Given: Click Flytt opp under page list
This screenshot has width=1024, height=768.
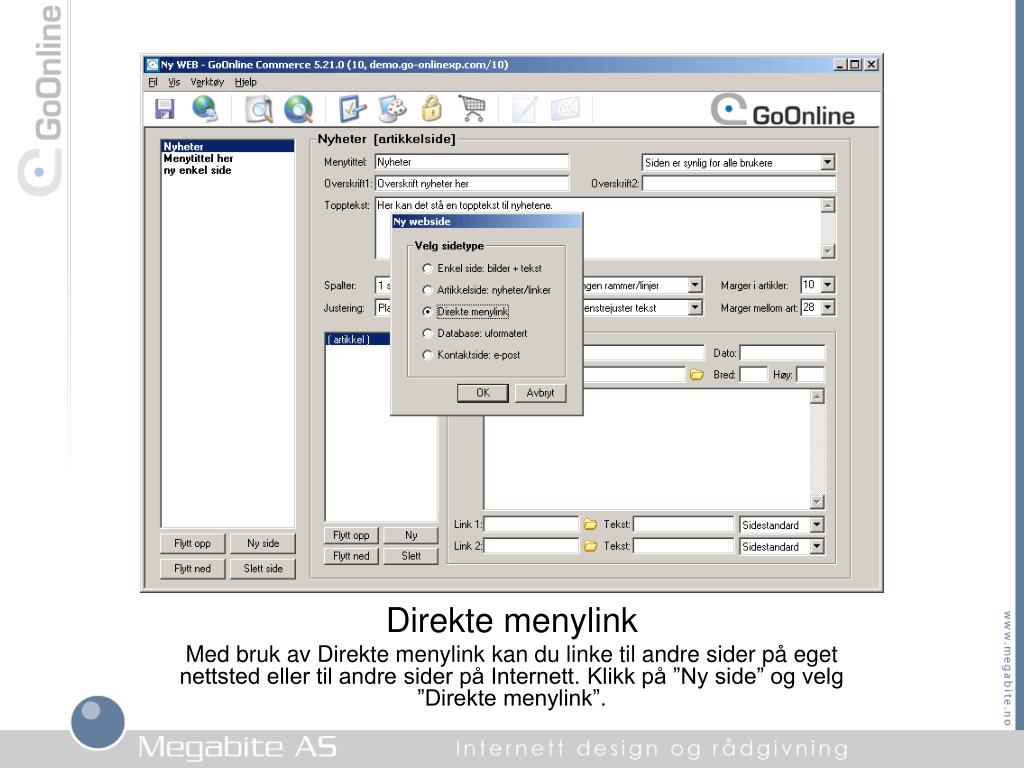Looking at the screenshot, I should pos(193,543).
